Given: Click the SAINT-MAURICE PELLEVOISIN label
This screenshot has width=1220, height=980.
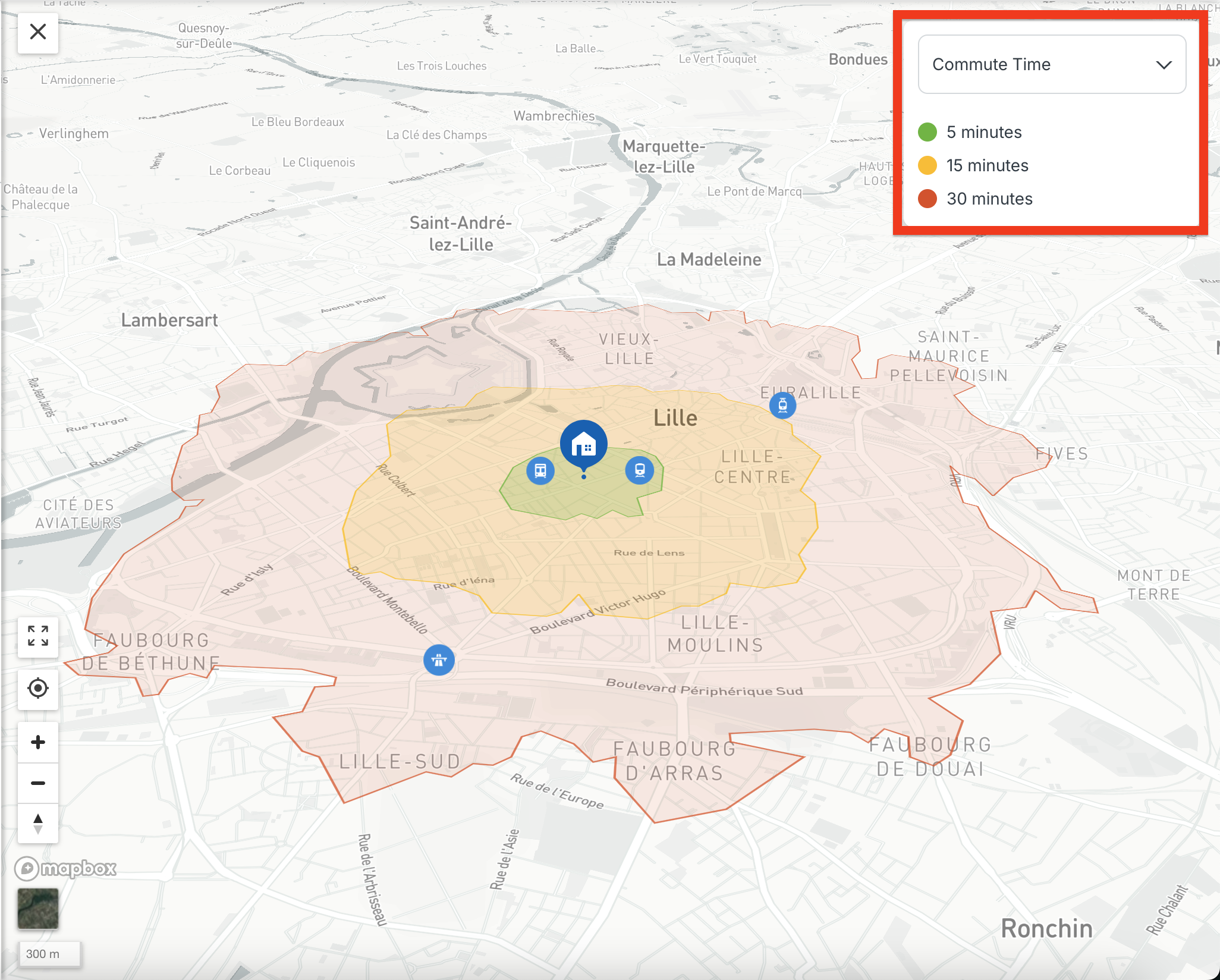Looking at the screenshot, I should [949, 356].
